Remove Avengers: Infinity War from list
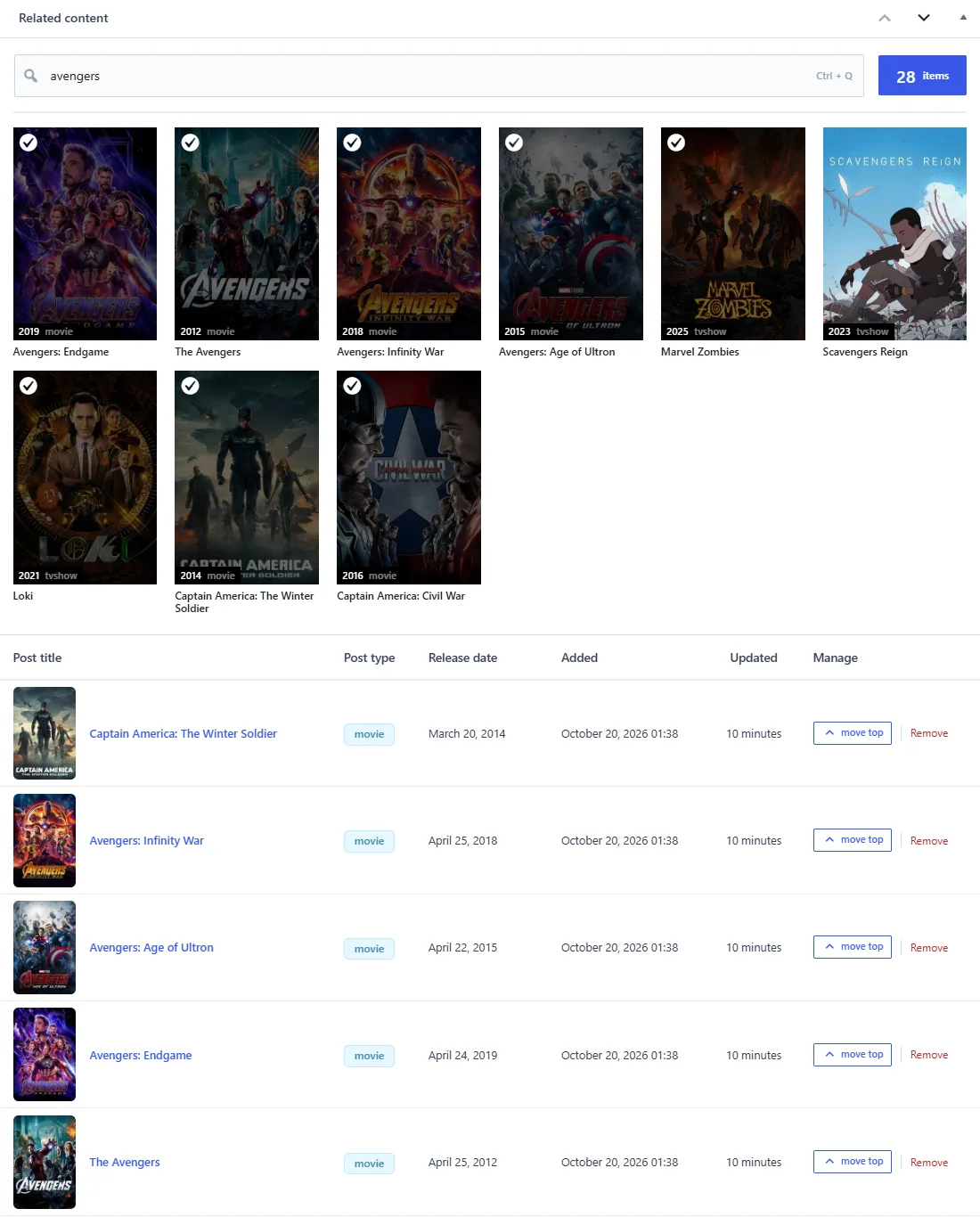 [929, 841]
